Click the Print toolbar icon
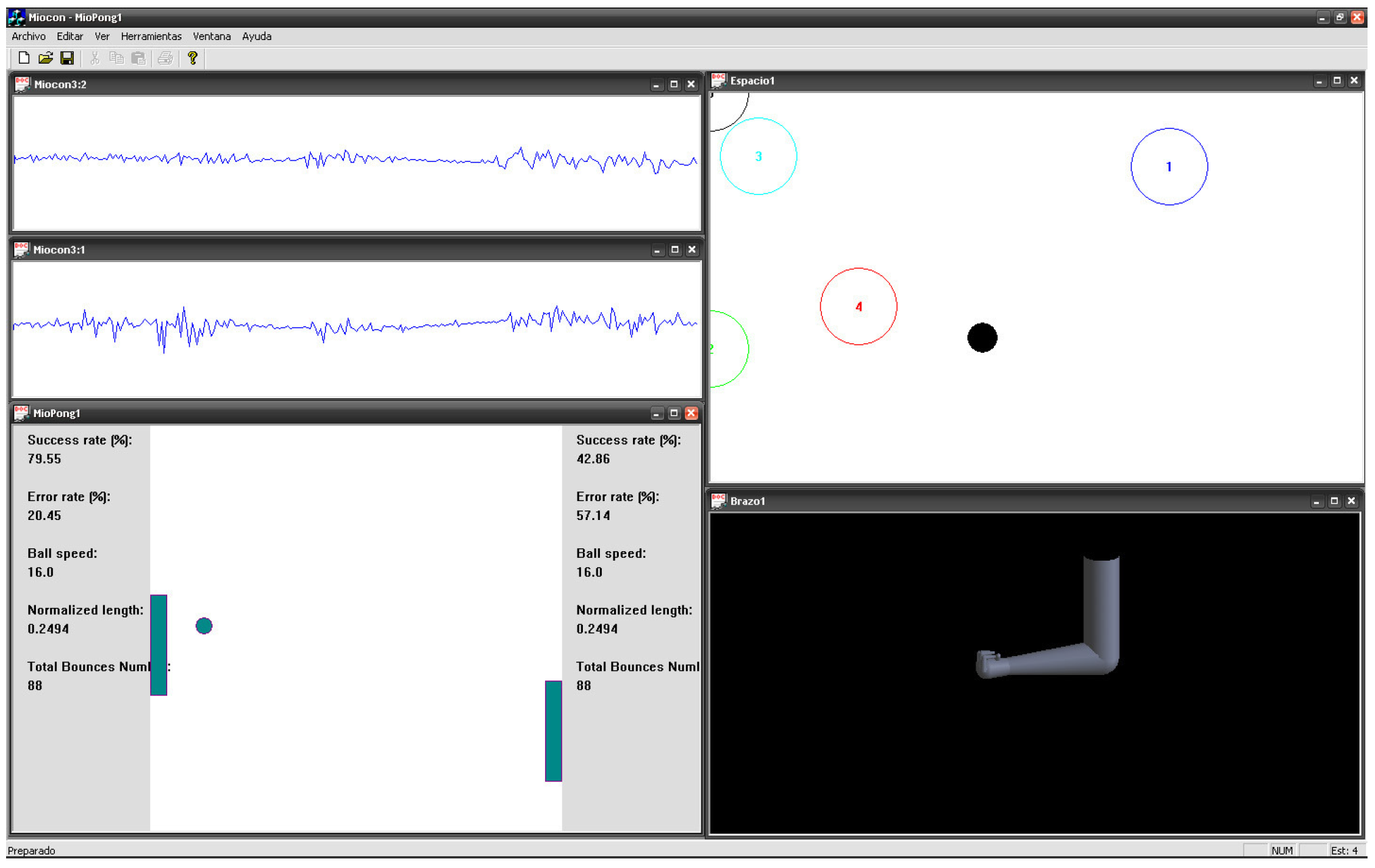Screen dimensions: 1375x868 coord(165,58)
